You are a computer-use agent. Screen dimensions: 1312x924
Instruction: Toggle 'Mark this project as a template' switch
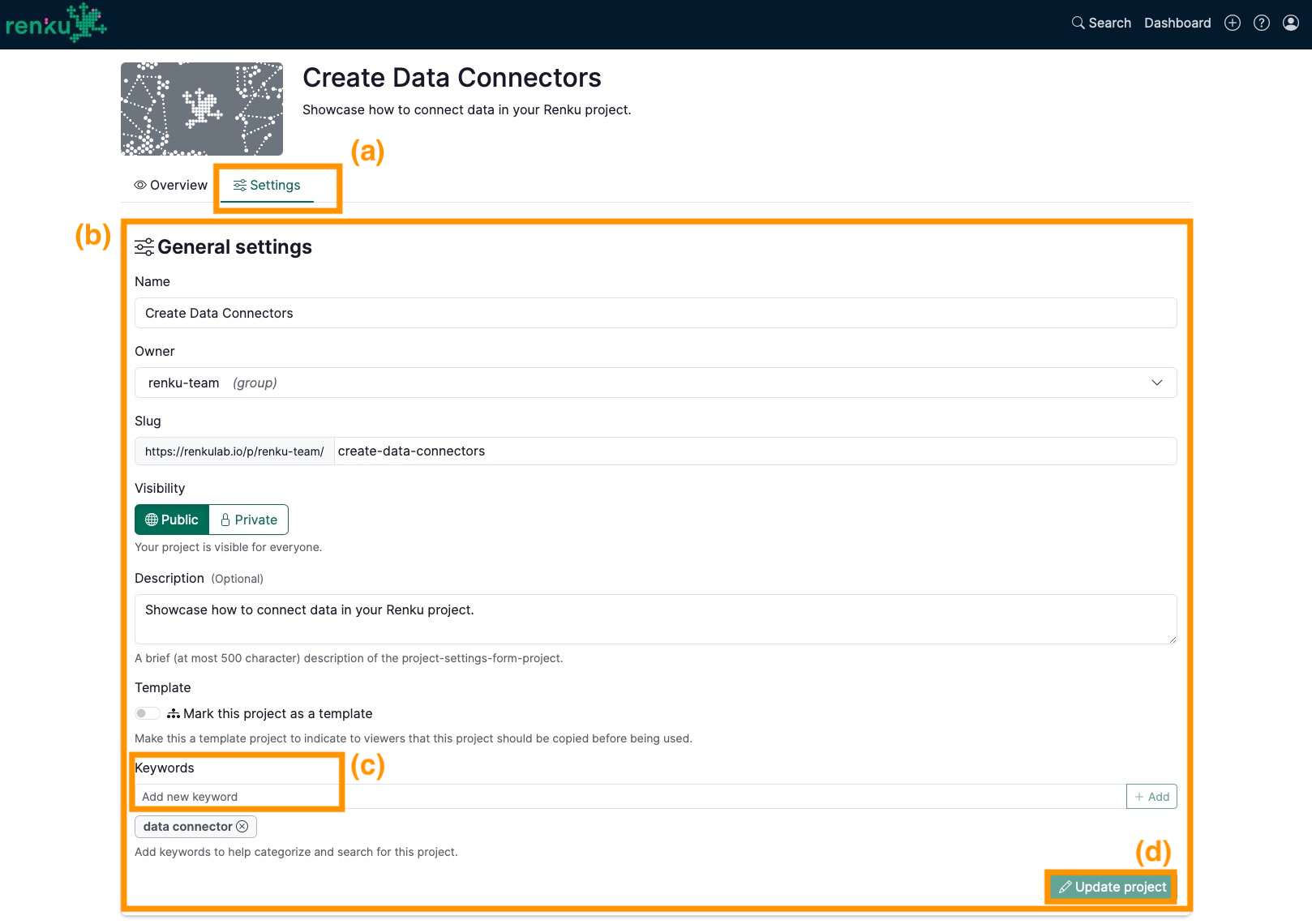[147, 713]
